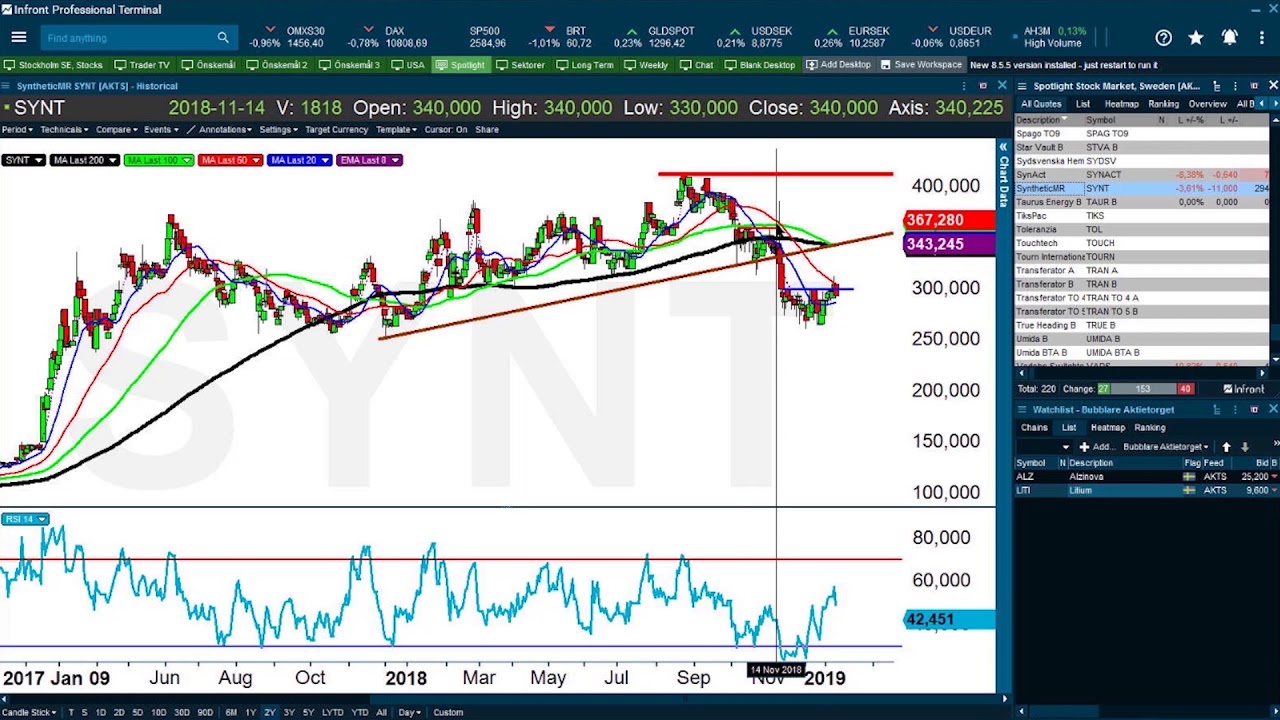
Task: Open RSI 14 indicator dropdown
Action: click(x=25, y=519)
